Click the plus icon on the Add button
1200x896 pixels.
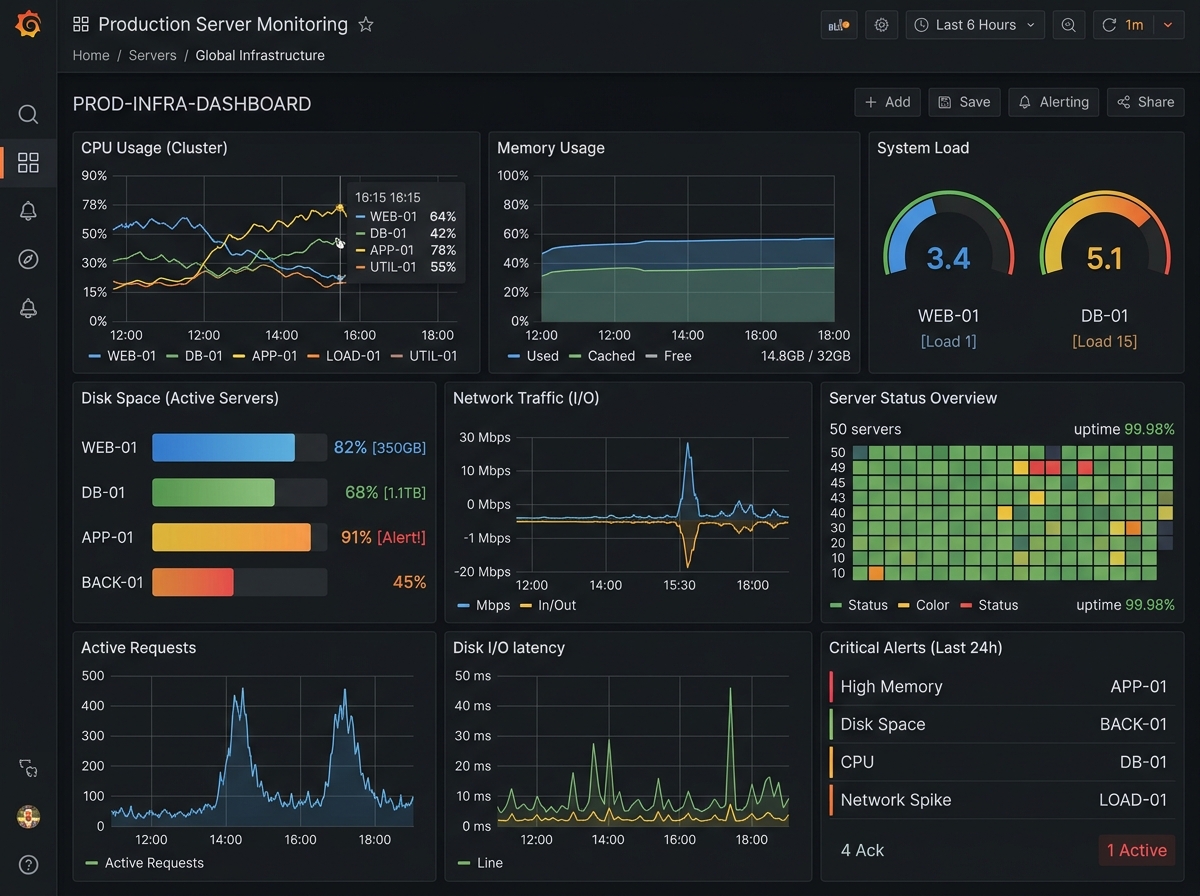[x=871, y=102]
